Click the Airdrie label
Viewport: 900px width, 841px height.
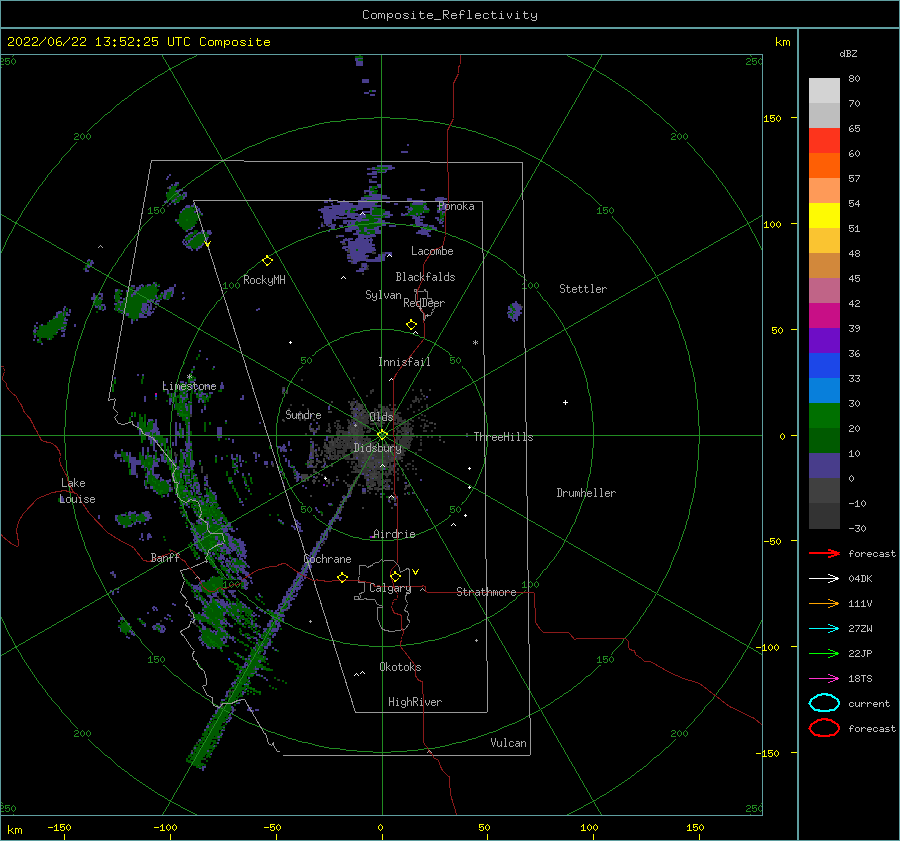pos(394,534)
